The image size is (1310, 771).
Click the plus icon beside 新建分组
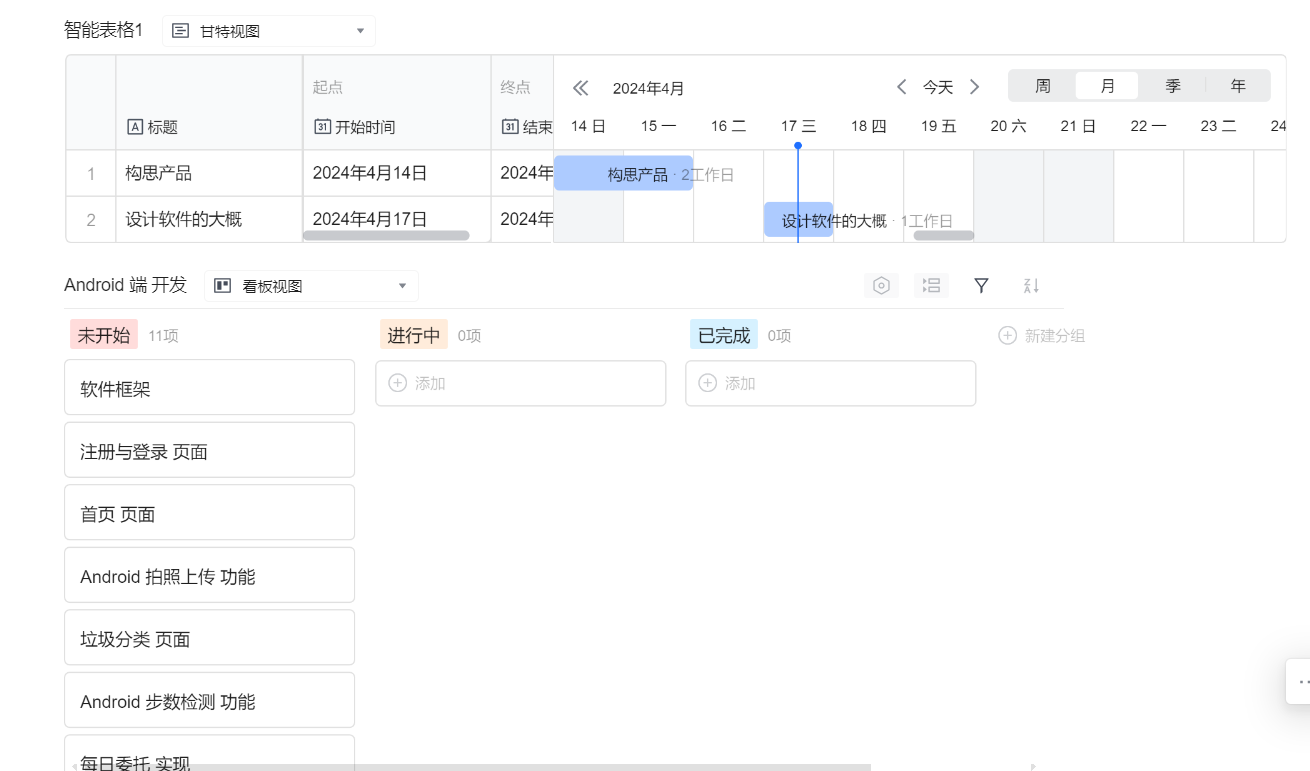(1008, 336)
